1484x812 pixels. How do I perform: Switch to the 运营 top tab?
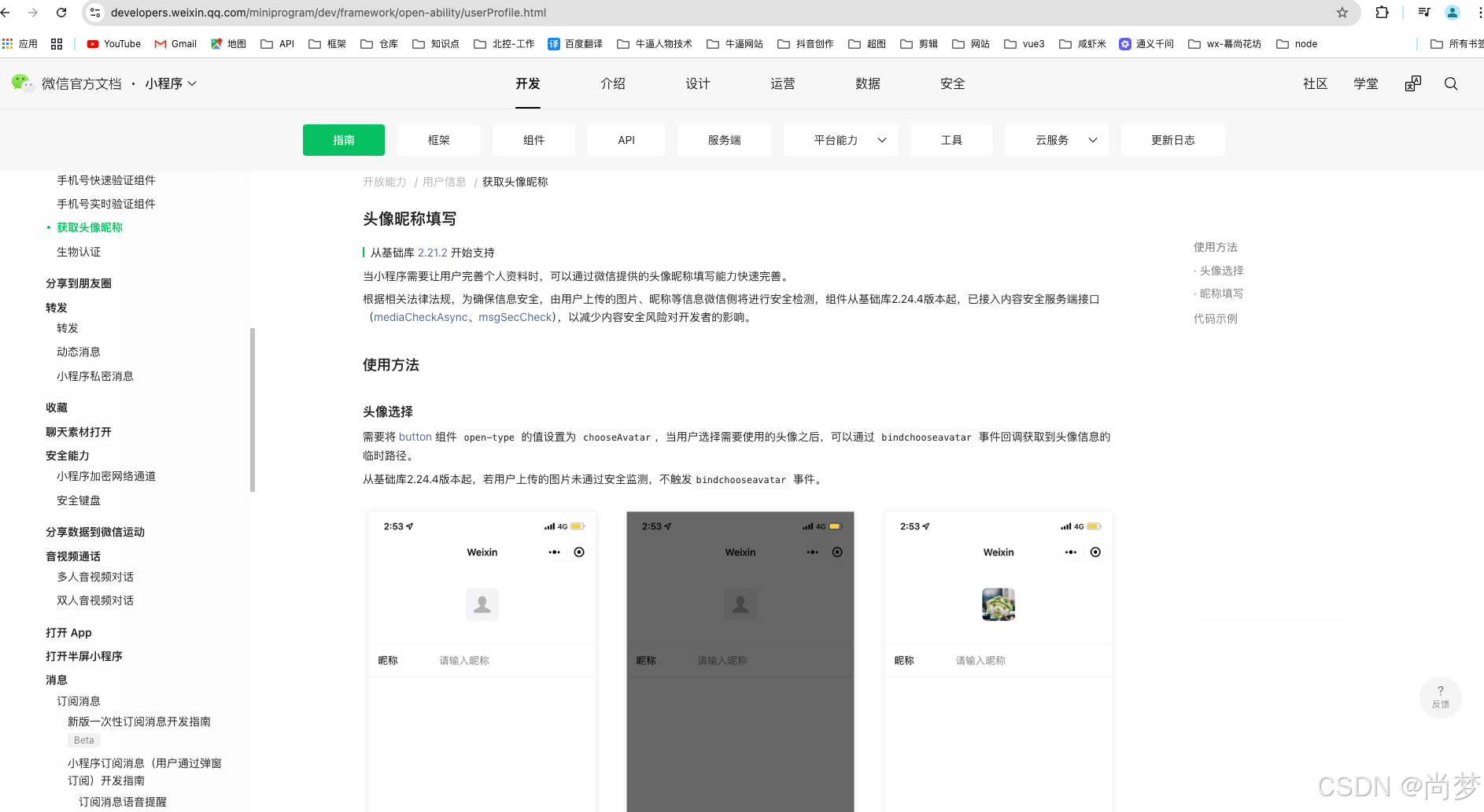(x=783, y=83)
